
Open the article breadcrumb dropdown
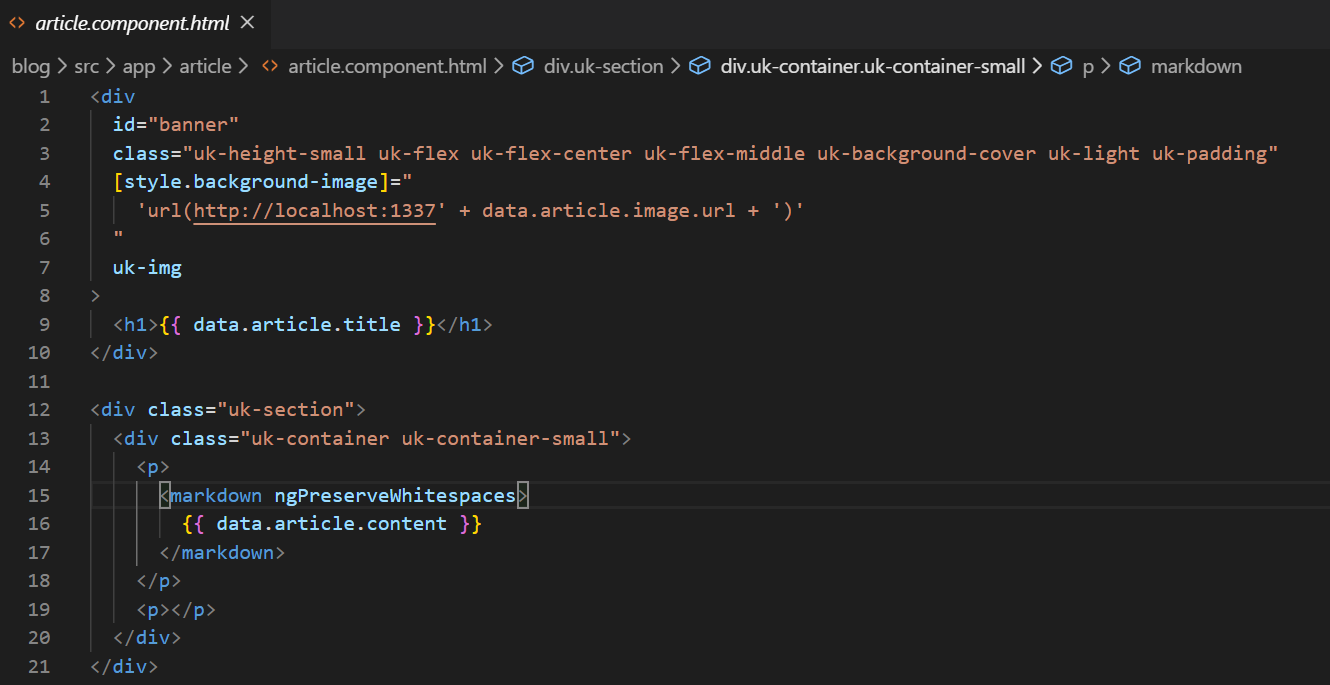205,66
